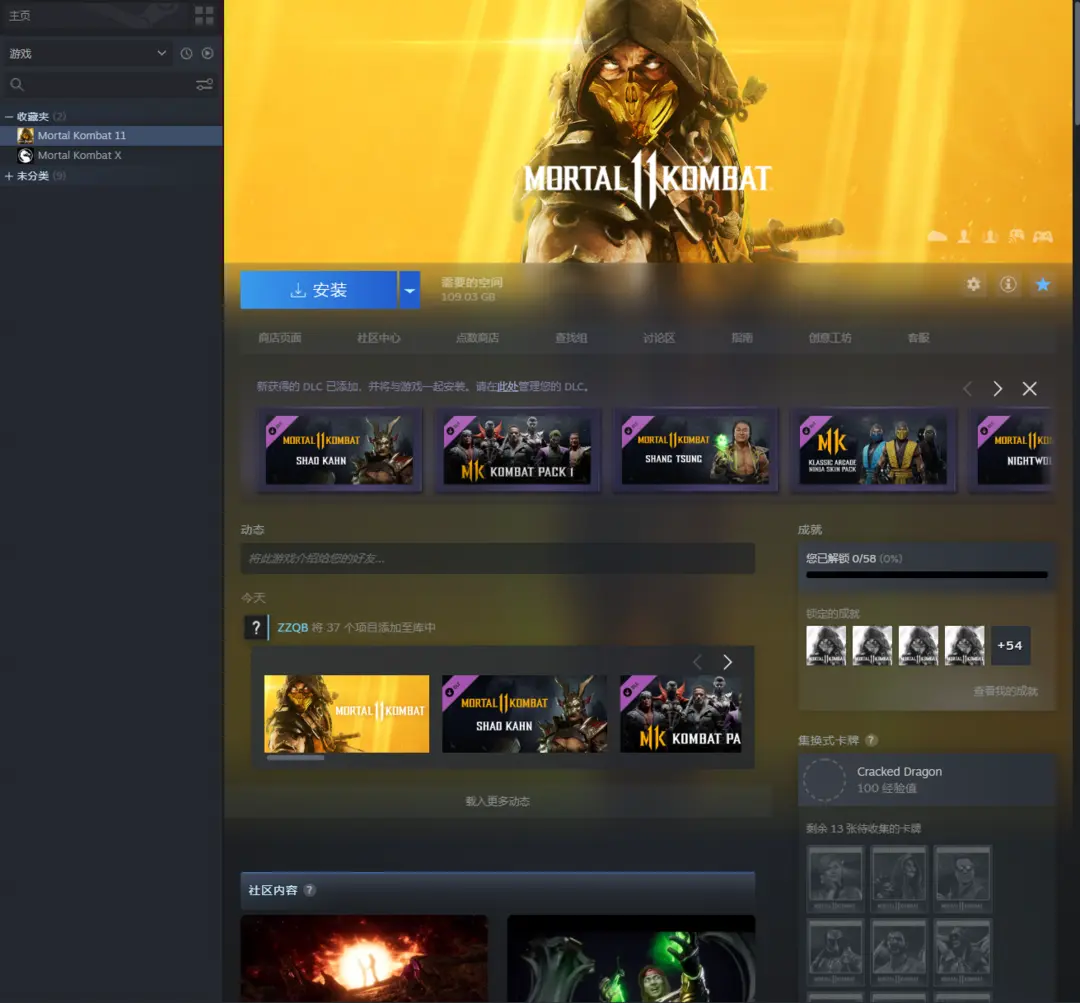Open the Nightwolf DLC thumbnail
1080x1003 pixels.
coord(1012,451)
